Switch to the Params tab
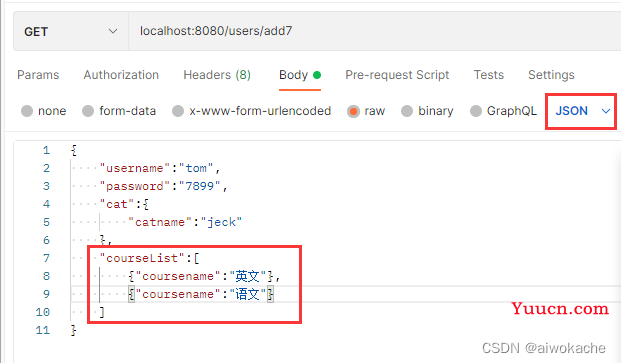This screenshot has height=363, width=621. coord(38,75)
